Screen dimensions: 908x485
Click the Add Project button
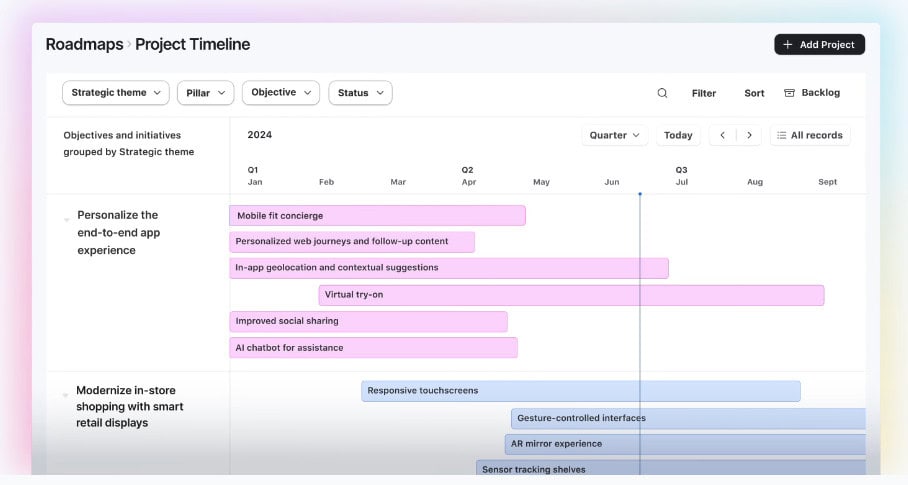(819, 44)
